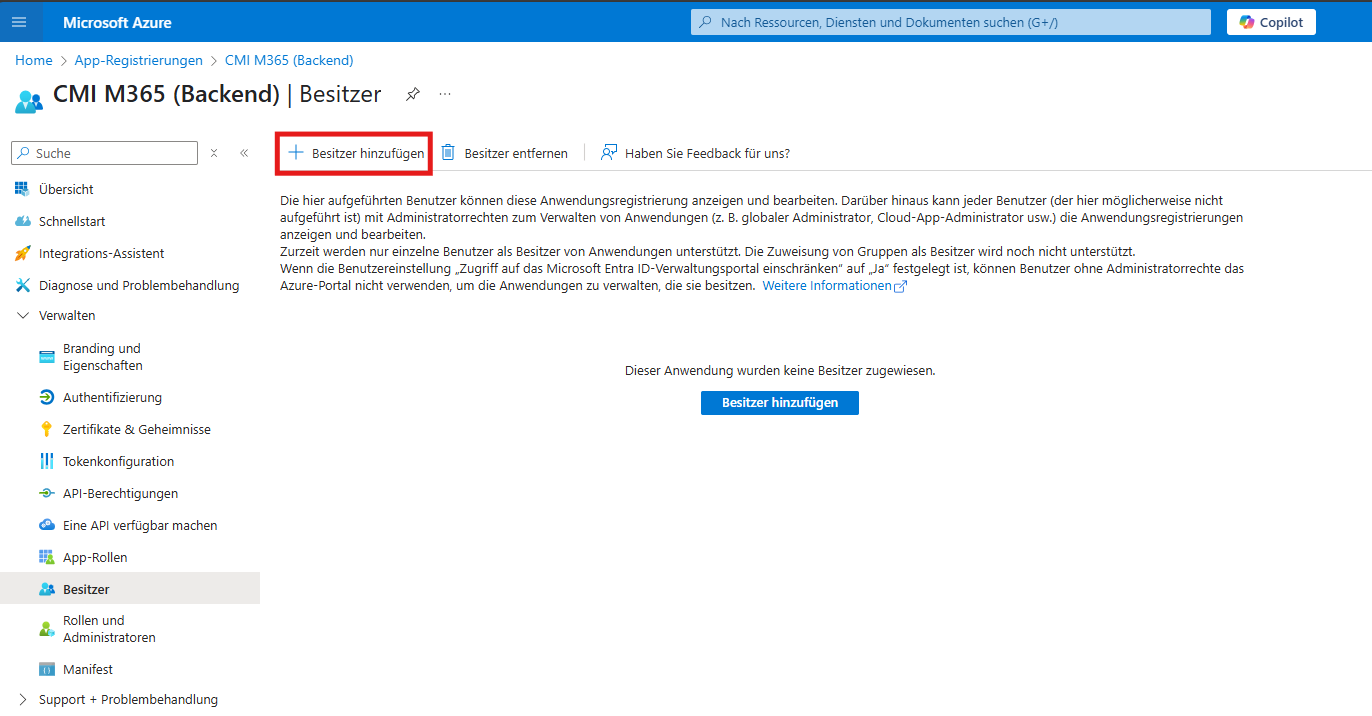Select Authentifizierung menu item
1372x716 pixels.
112,397
